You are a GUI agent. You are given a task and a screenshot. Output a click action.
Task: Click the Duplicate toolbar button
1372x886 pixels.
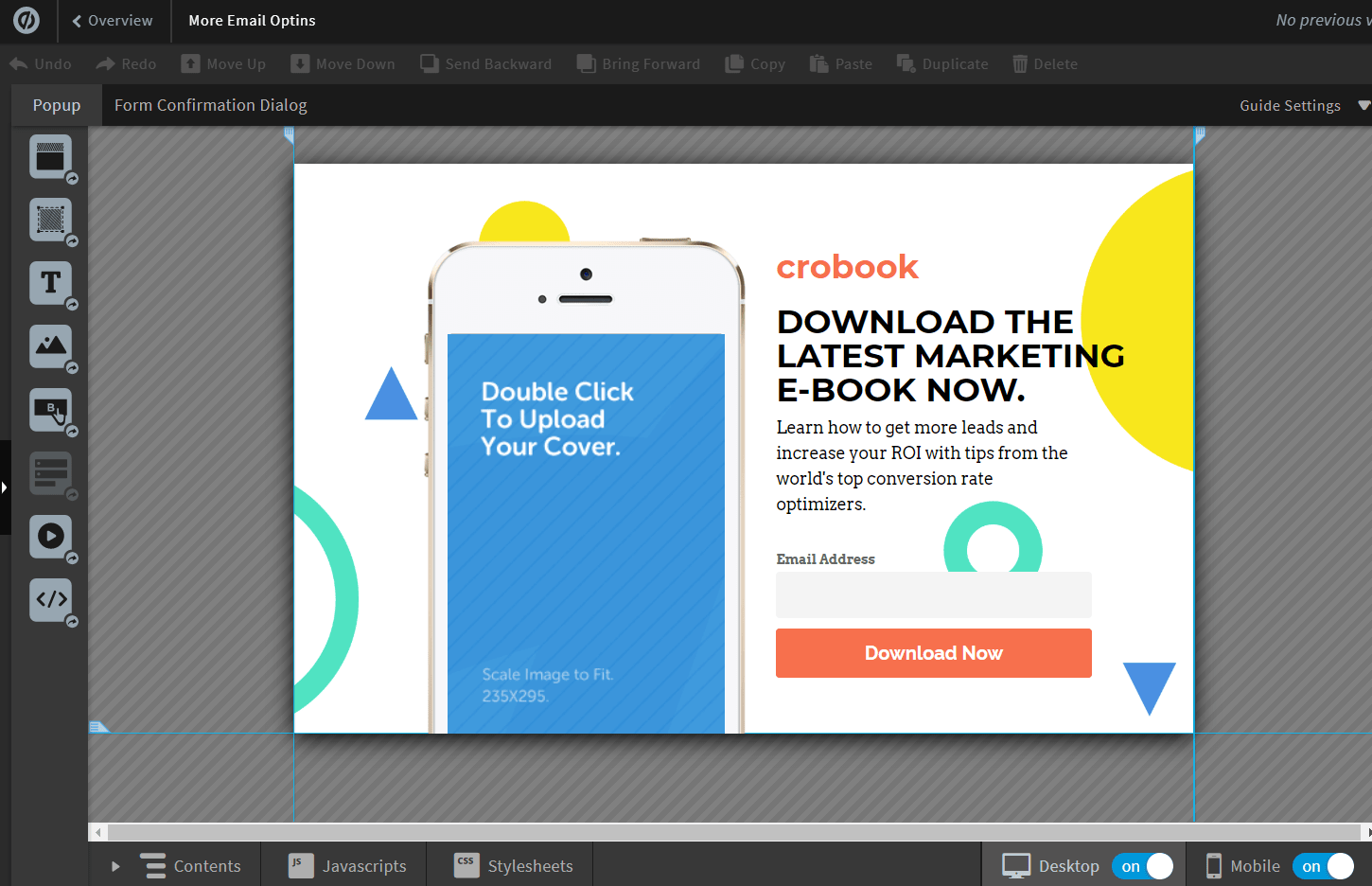click(x=942, y=63)
